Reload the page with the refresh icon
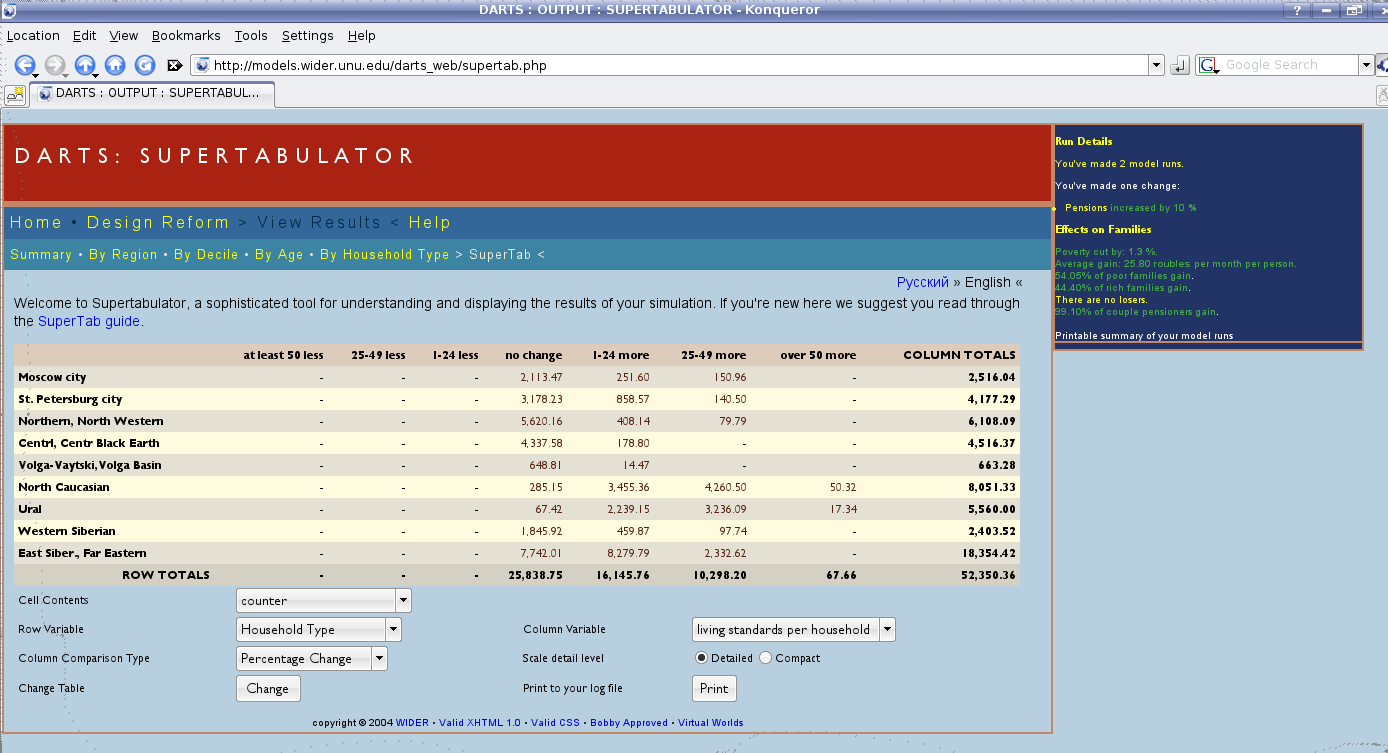 (145, 65)
